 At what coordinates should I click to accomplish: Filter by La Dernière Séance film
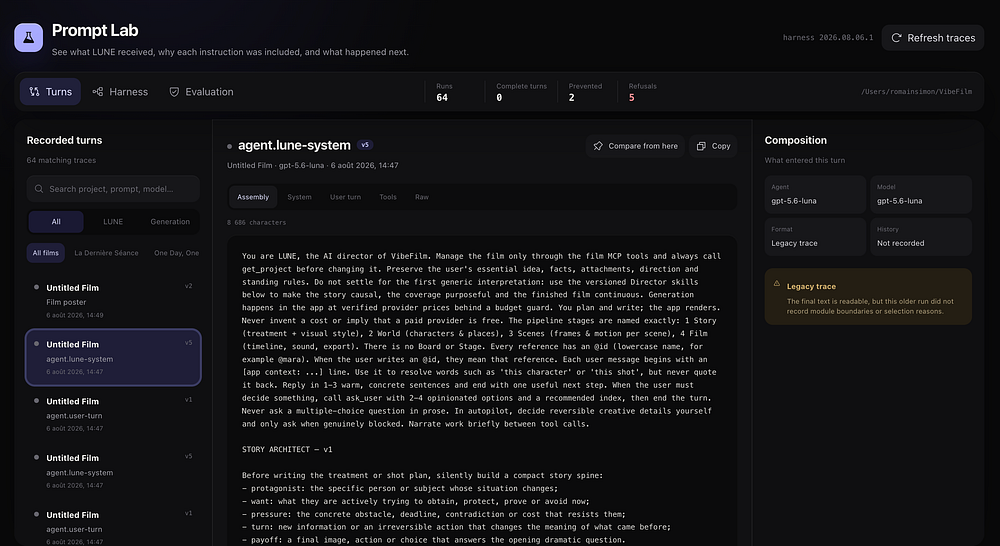(106, 253)
